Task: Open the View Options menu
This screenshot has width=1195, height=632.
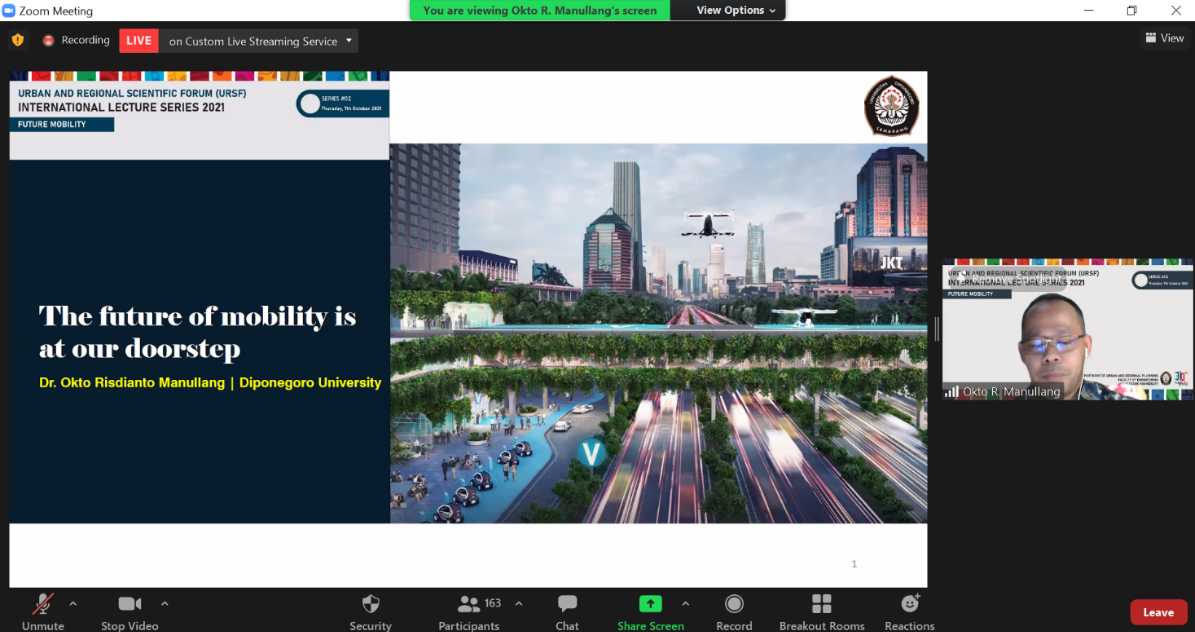Action: pyautogui.click(x=737, y=10)
